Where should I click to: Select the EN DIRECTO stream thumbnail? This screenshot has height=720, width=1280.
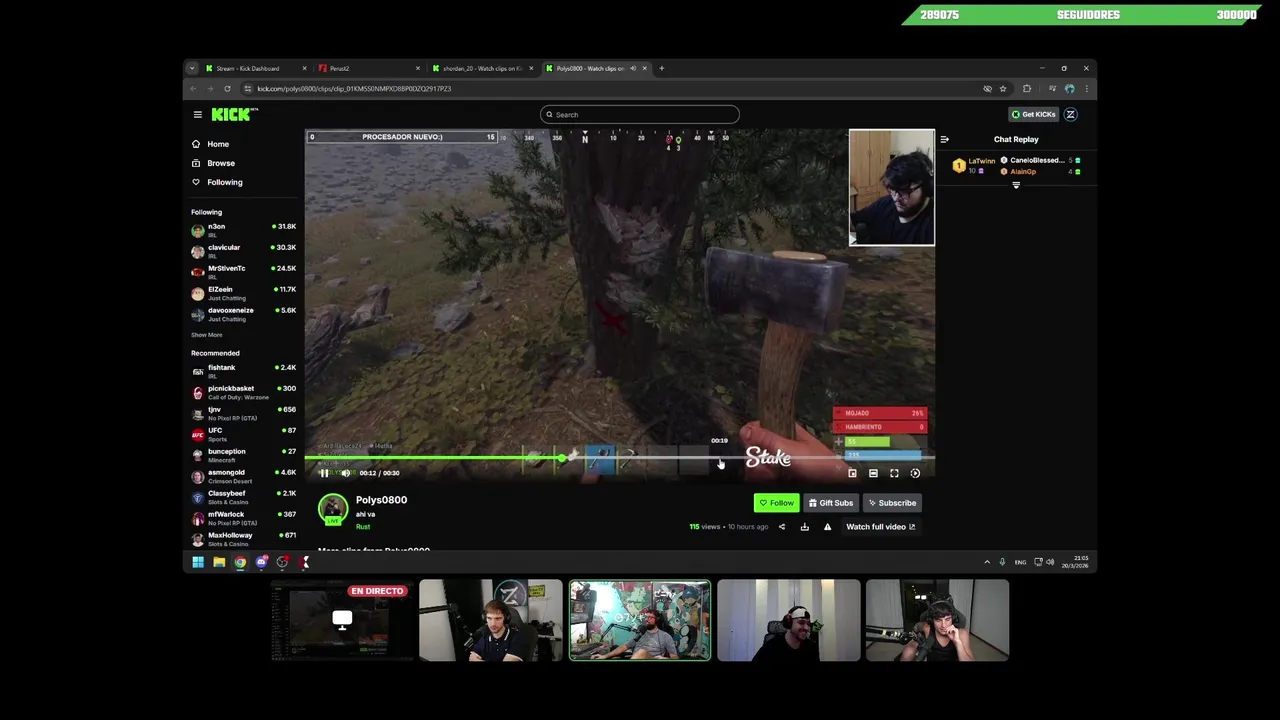click(x=342, y=620)
